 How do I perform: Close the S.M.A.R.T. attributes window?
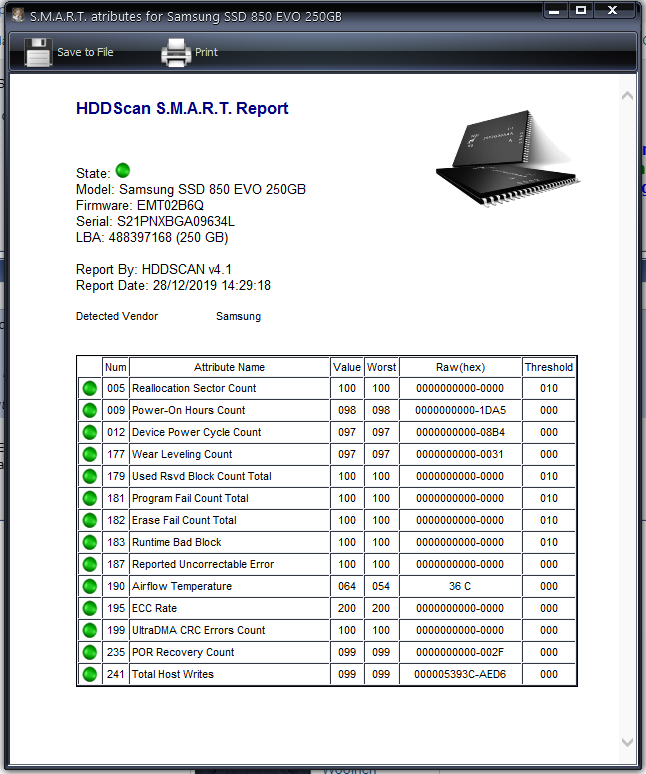(x=612, y=10)
